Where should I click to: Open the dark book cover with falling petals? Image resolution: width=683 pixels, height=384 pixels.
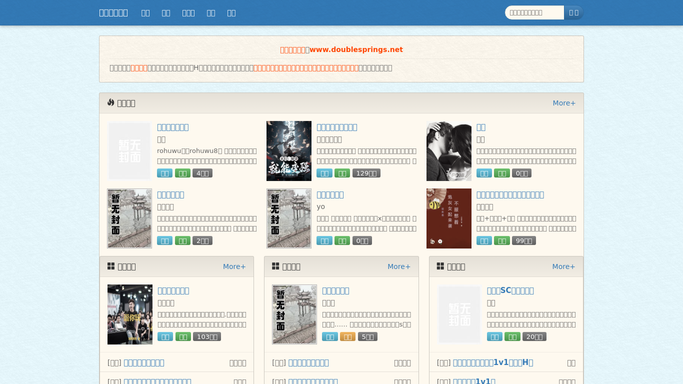click(x=289, y=151)
